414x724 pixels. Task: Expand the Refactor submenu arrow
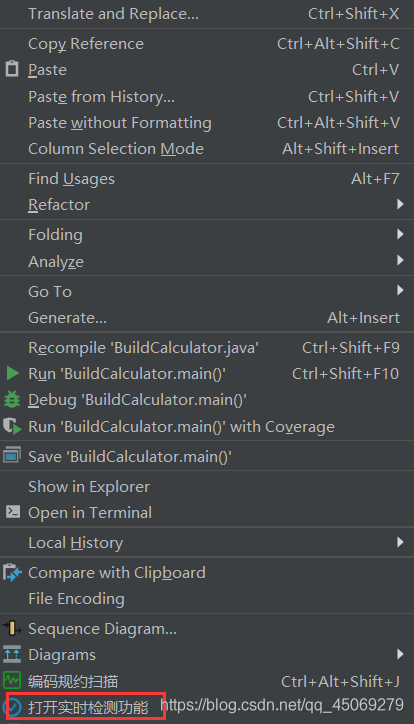click(400, 204)
